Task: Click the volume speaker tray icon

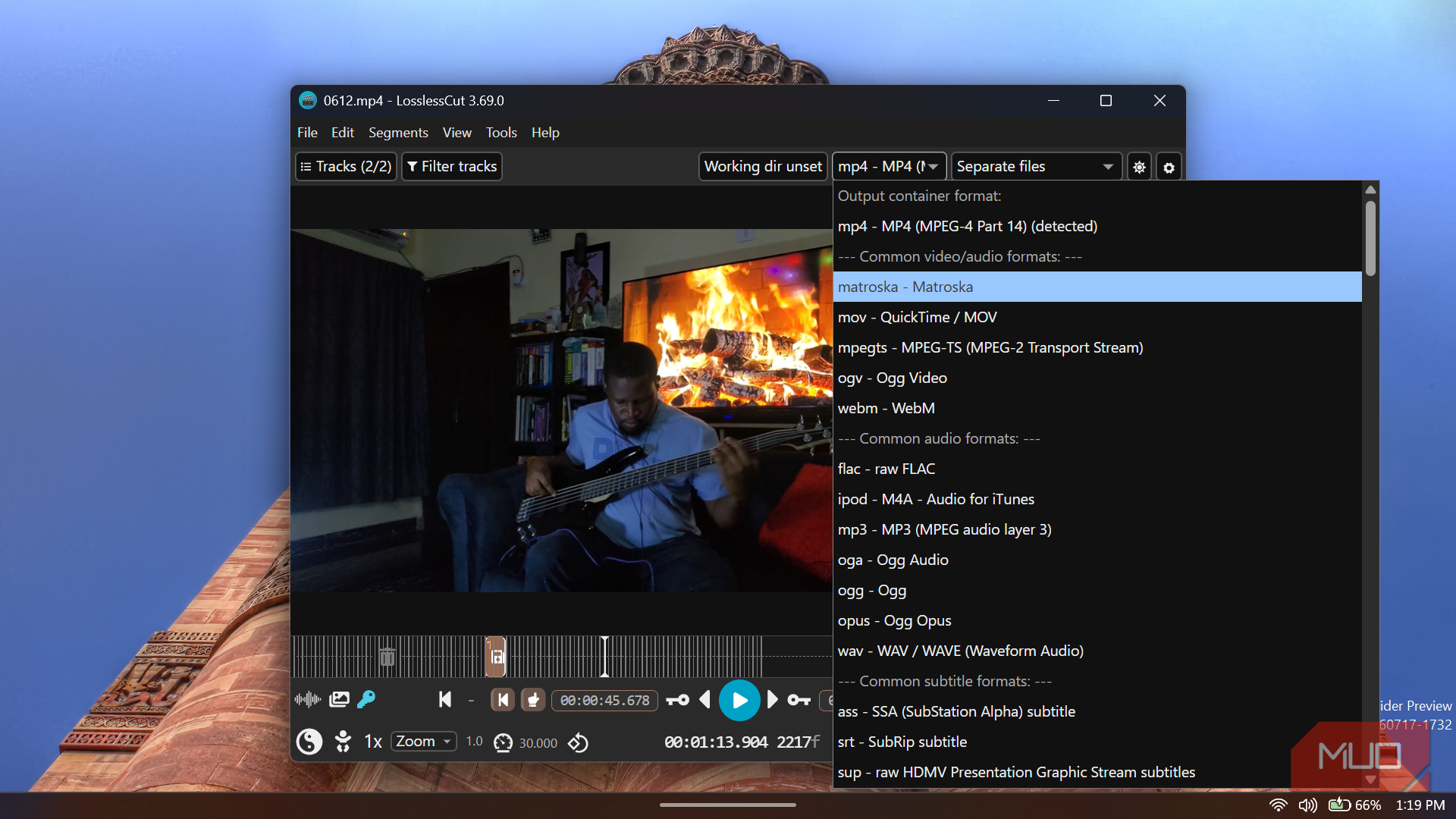Action: (1307, 805)
